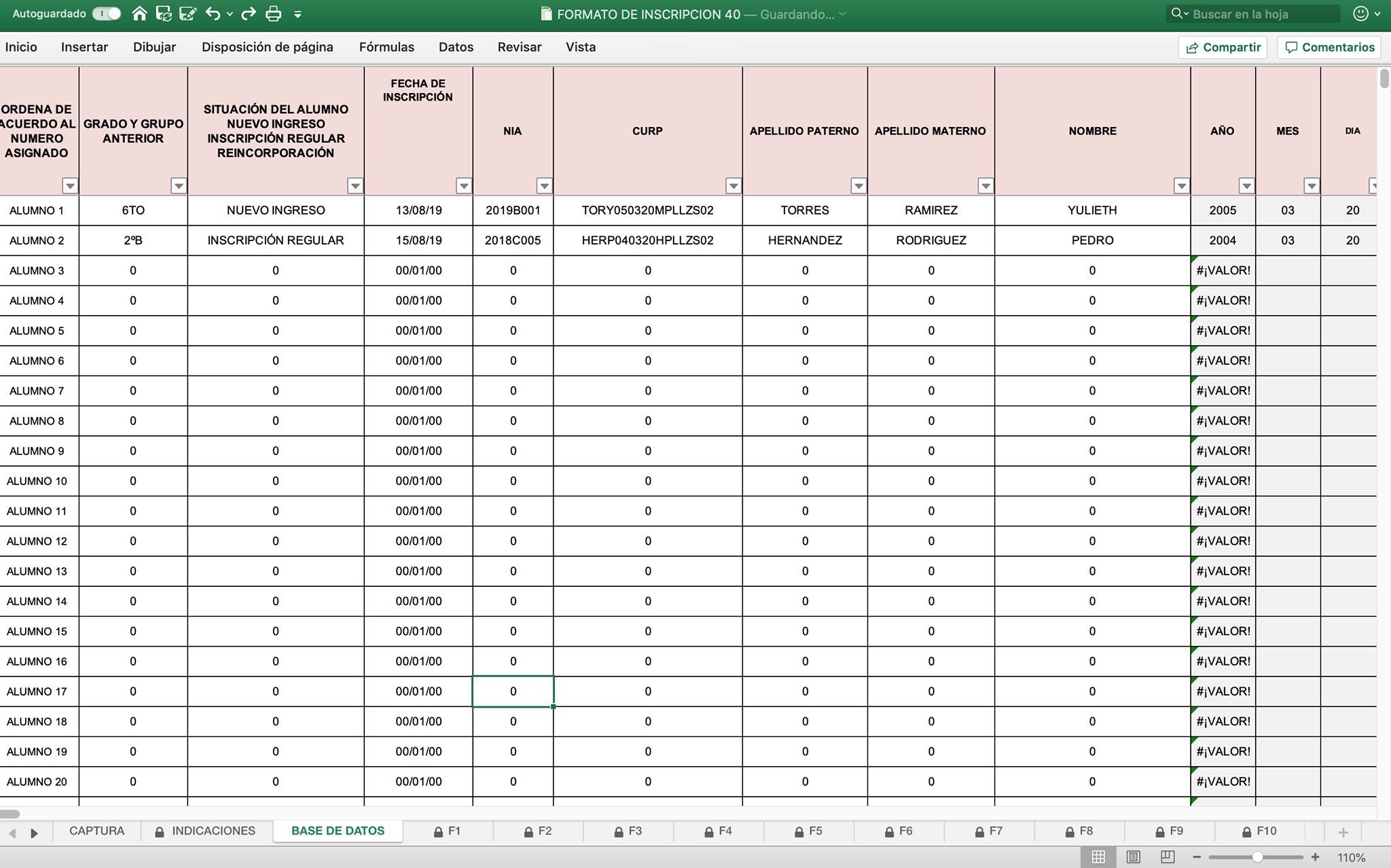Screen dimensions: 1391x868
Task: Click the Compartir button
Action: click(1223, 47)
